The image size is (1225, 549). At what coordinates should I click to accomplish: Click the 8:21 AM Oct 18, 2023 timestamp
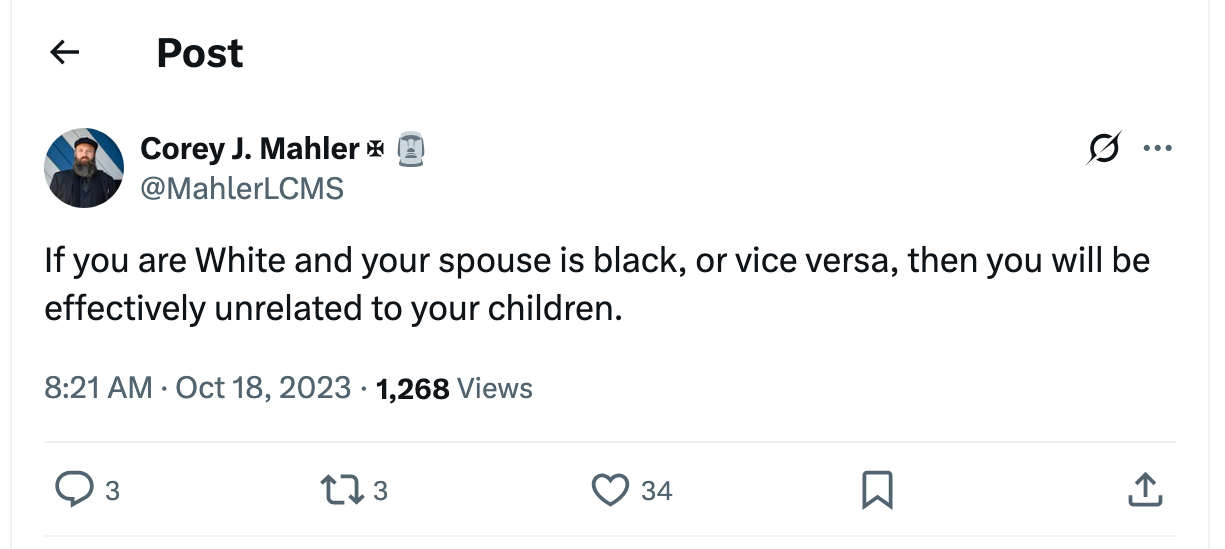197,388
